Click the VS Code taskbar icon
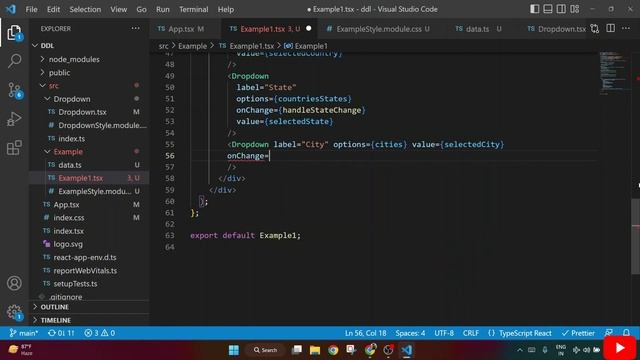 [407, 350]
